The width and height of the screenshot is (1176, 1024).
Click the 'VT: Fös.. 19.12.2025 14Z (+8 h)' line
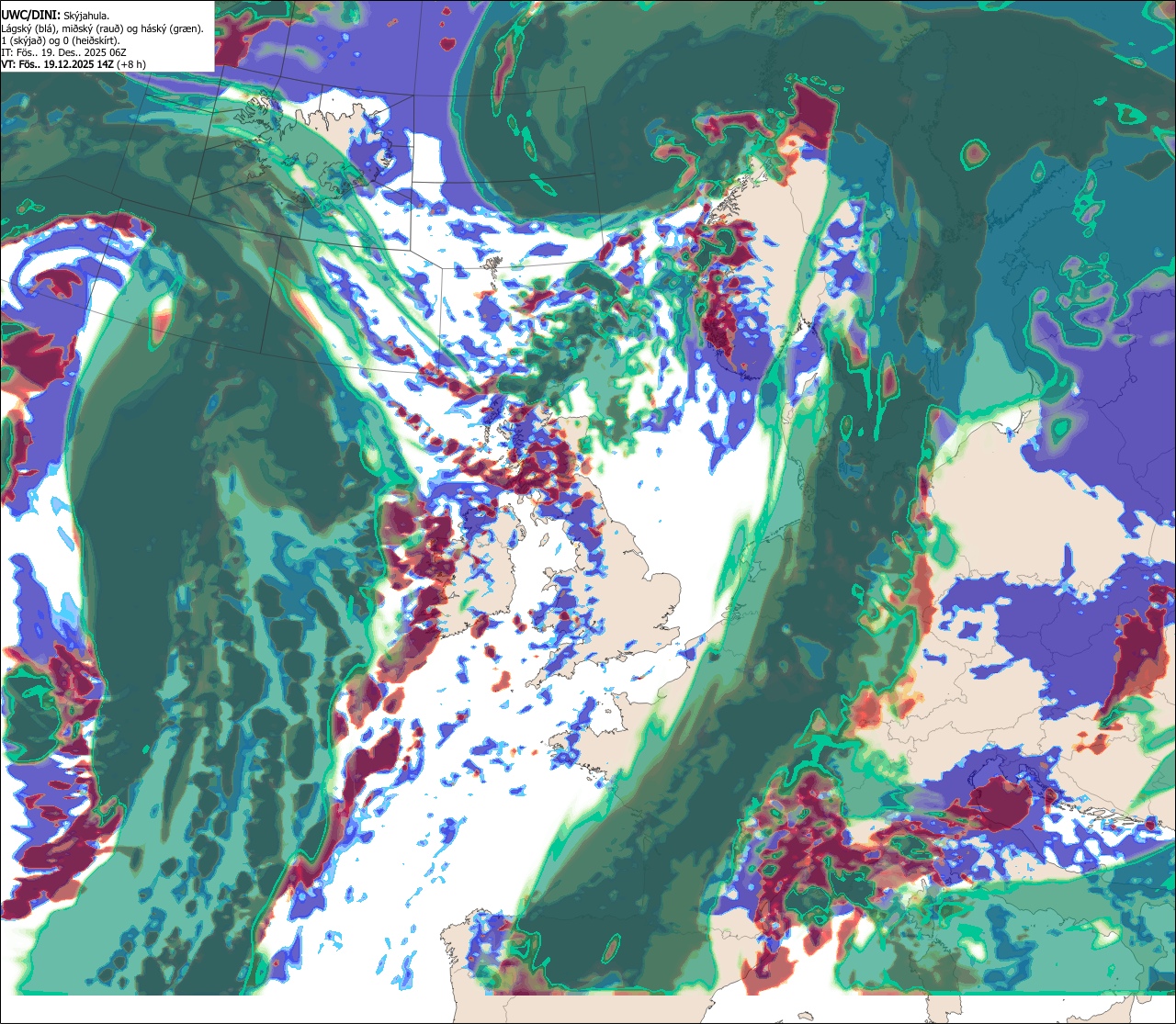[x=73, y=64]
